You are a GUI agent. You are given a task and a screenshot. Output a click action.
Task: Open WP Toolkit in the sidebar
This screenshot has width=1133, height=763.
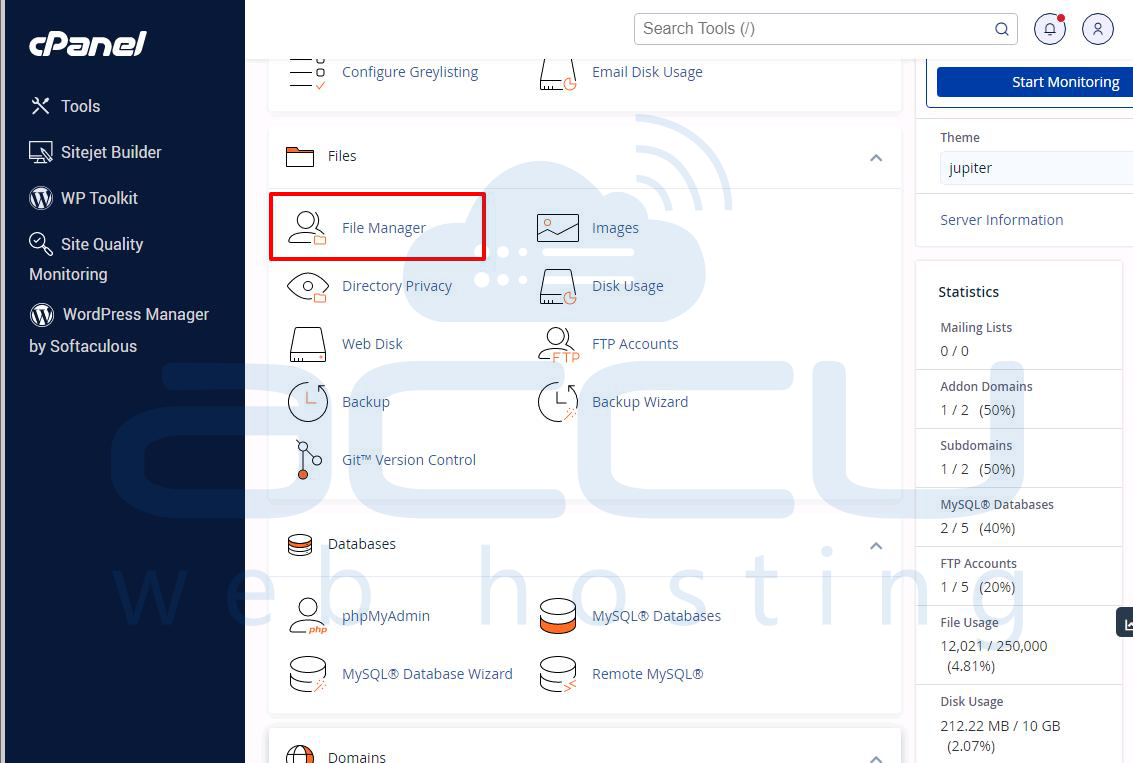click(83, 198)
